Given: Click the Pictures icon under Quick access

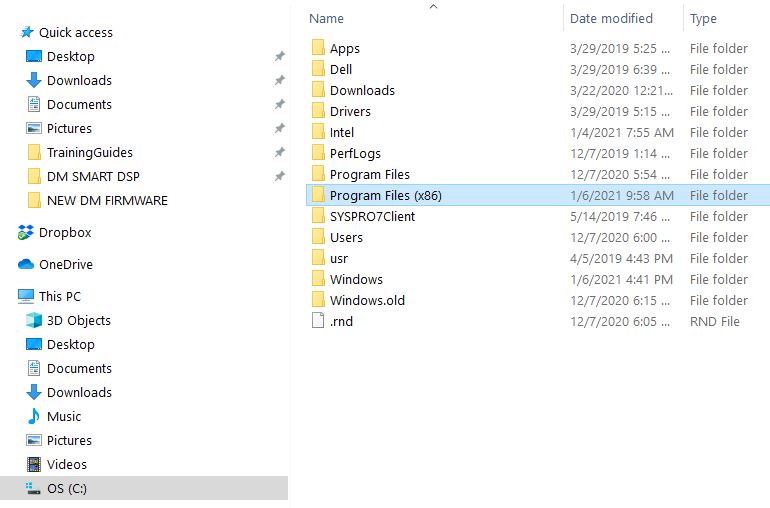Looking at the screenshot, I should point(34,128).
